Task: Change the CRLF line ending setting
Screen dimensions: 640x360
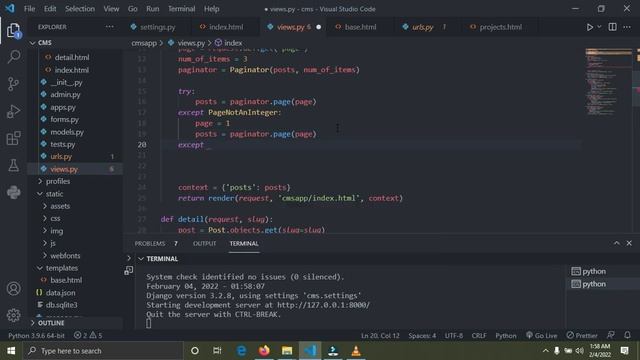Action: [479, 336]
